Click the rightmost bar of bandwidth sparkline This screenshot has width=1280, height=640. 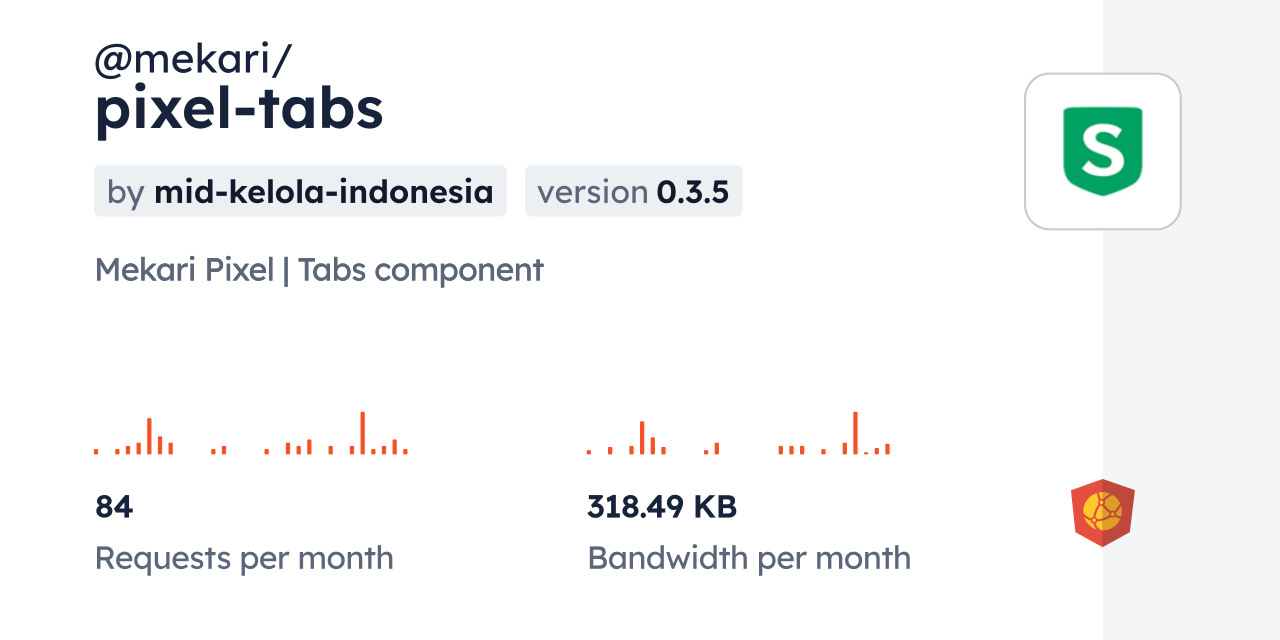pos(887,449)
